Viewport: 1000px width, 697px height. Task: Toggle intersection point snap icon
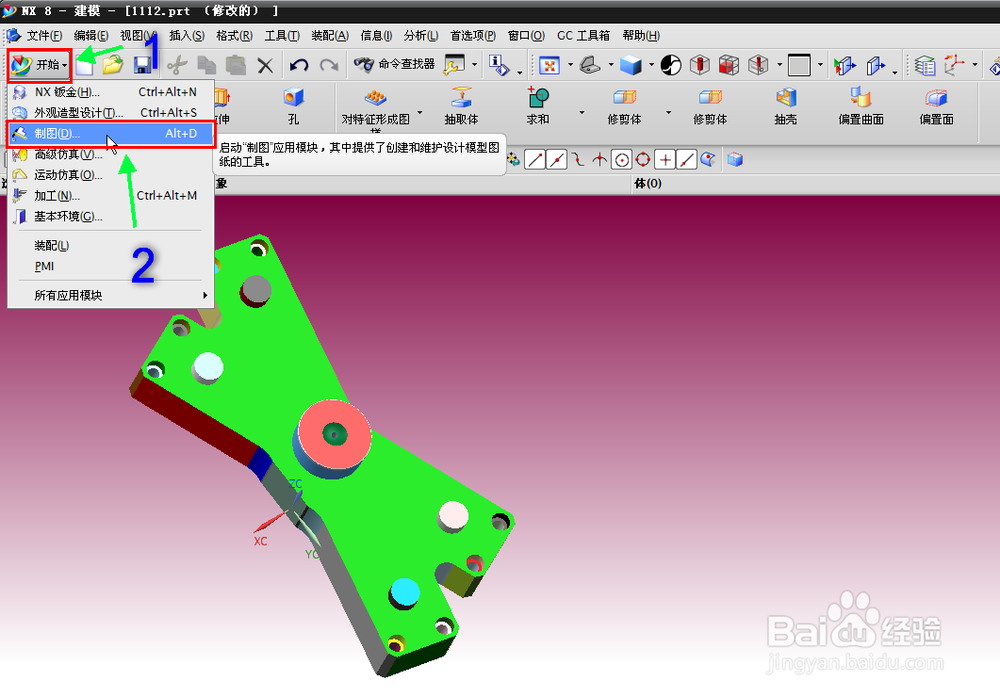tap(599, 159)
